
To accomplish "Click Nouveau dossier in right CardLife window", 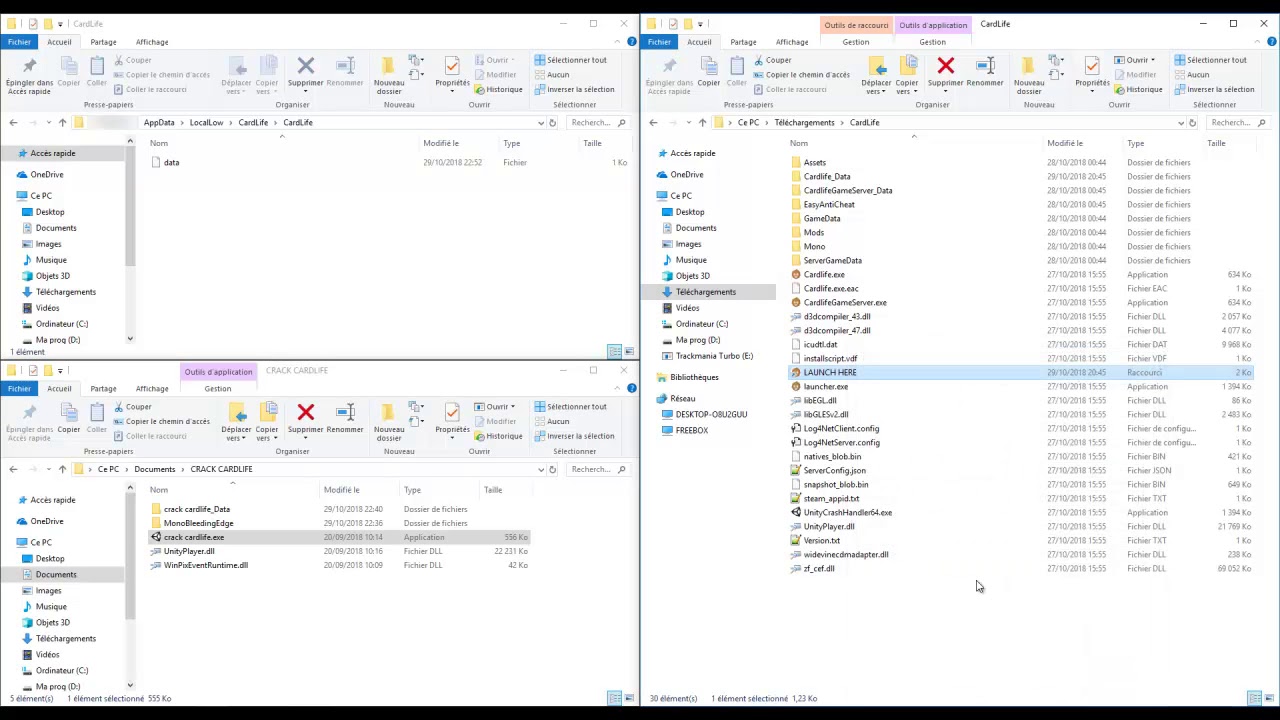I will click(x=1029, y=76).
